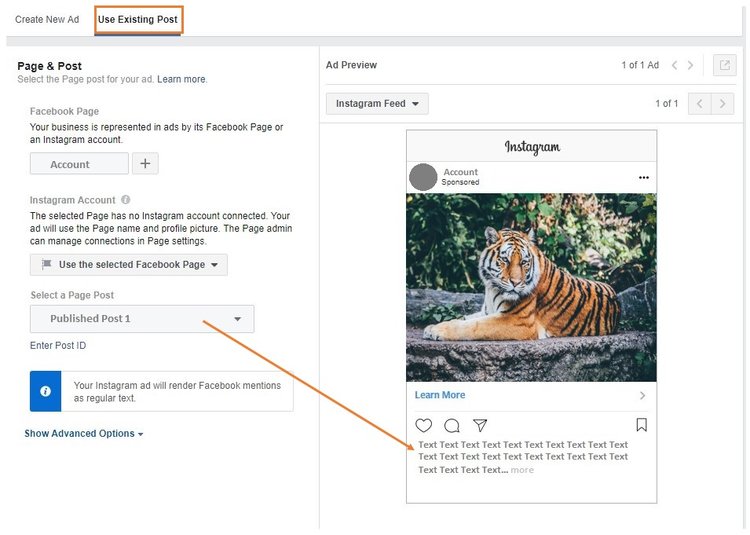Click the next preview arrow beside 1 of 1

click(x=722, y=104)
